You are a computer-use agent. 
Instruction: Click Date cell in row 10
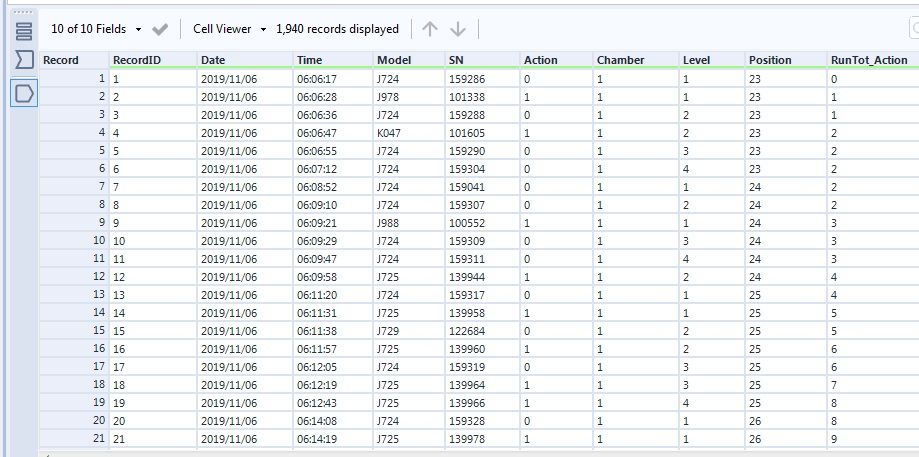245,241
